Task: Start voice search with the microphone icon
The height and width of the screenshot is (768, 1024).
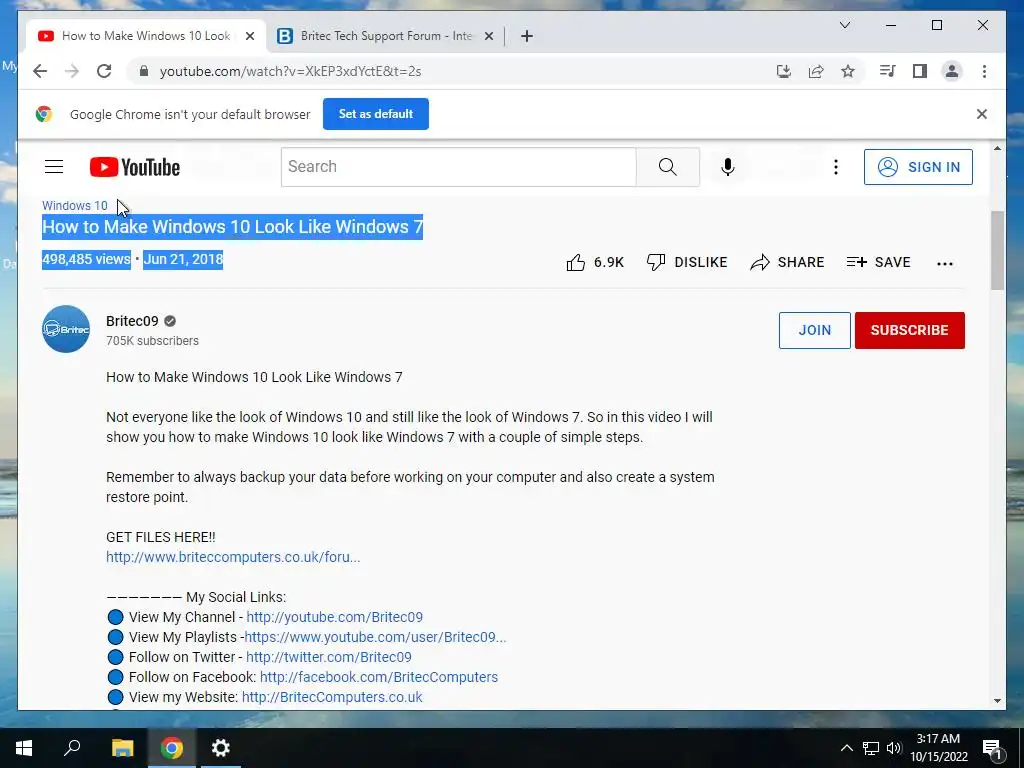Action: tap(728, 167)
